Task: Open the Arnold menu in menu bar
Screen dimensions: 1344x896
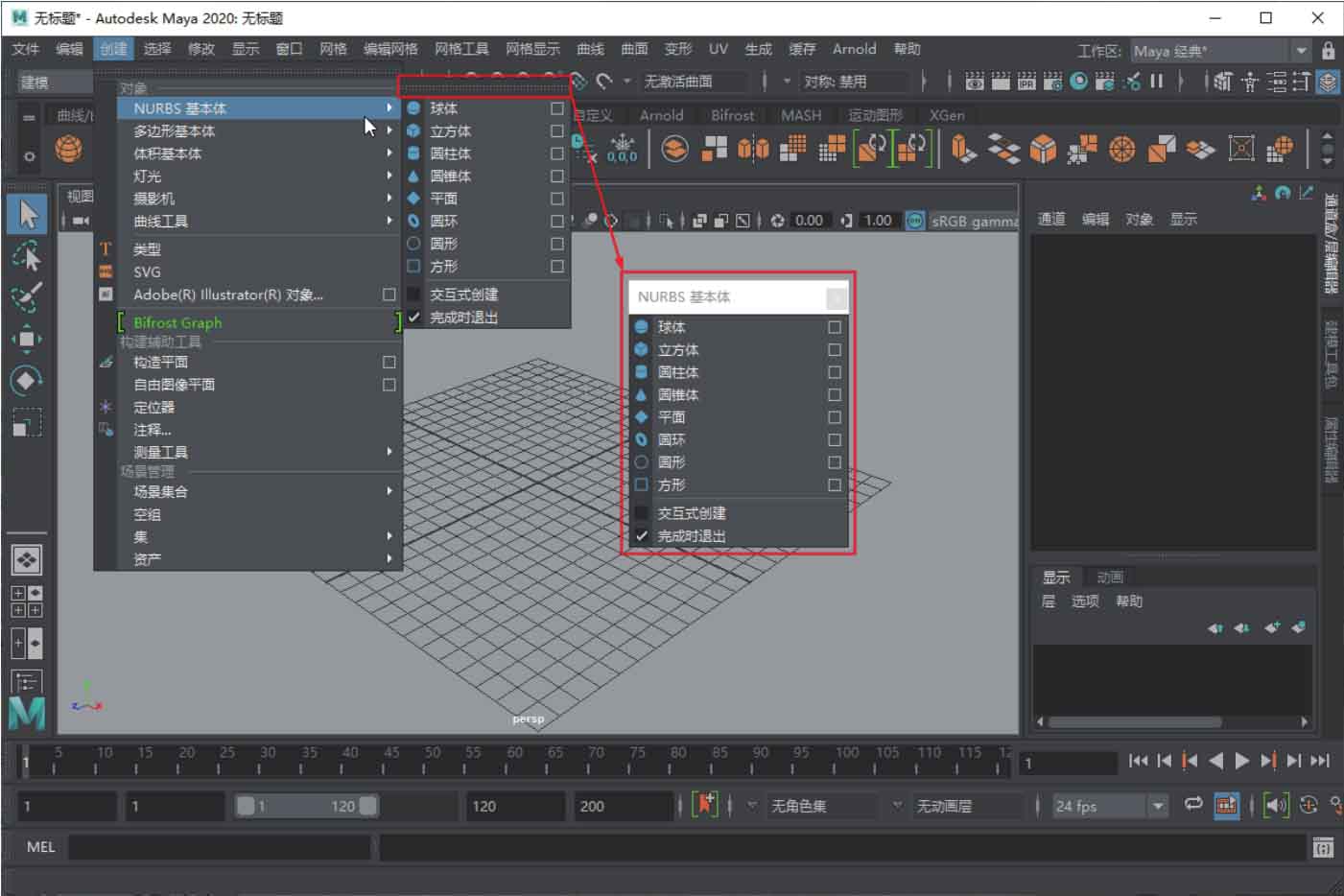Action: tap(854, 49)
